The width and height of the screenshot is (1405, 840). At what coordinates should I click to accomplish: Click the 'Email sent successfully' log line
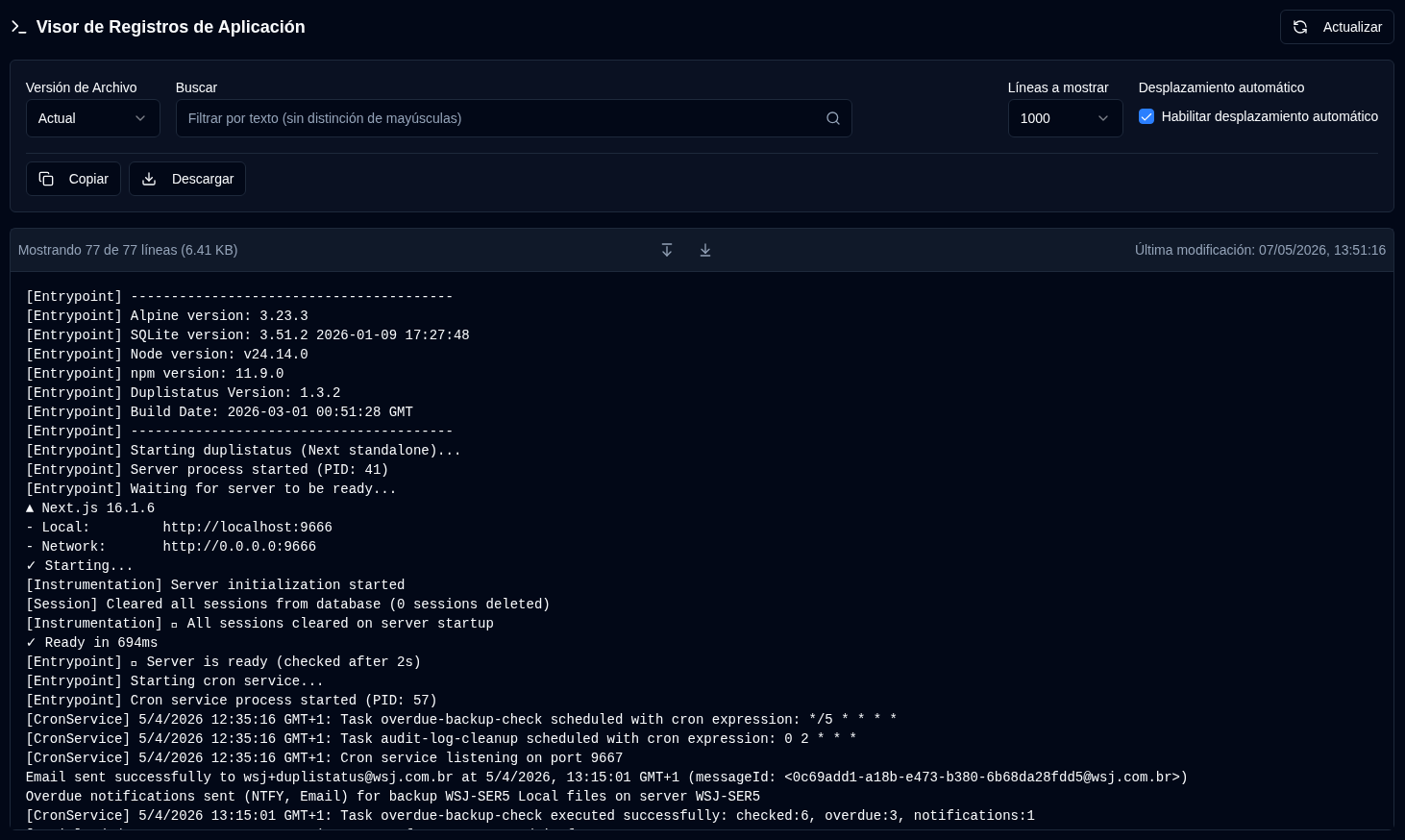point(607,777)
